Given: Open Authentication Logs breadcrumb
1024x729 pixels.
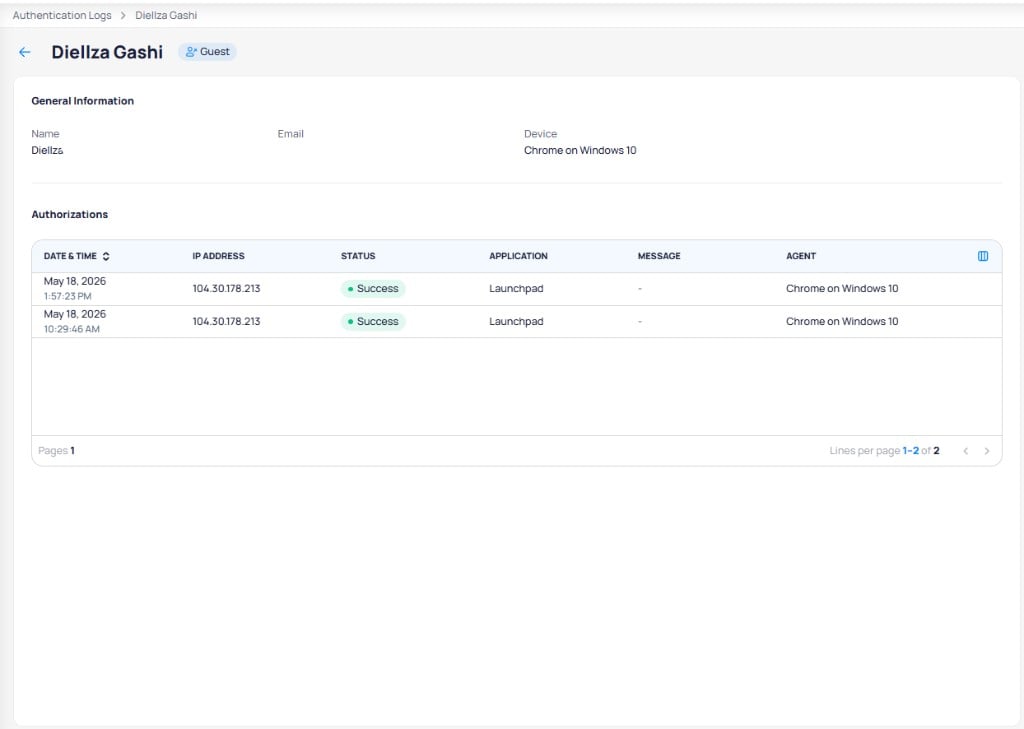Looking at the screenshot, I should coord(62,15).
